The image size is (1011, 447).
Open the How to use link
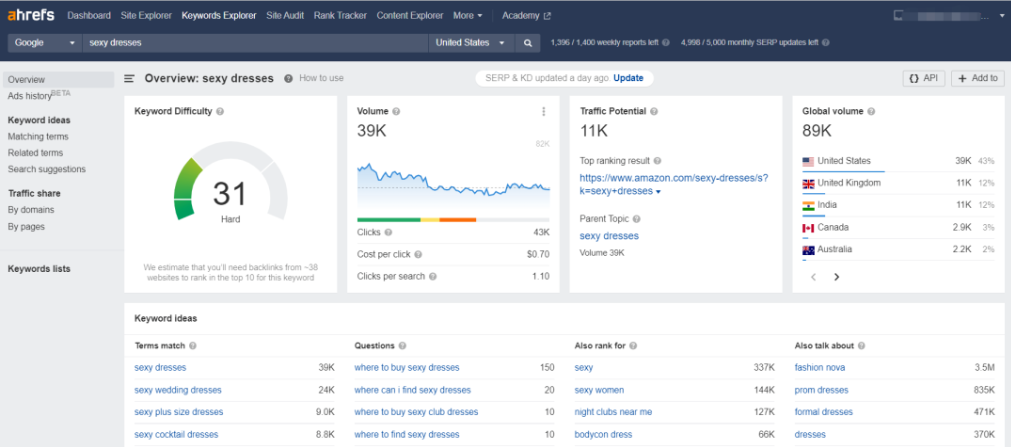(x=321, y=78)
